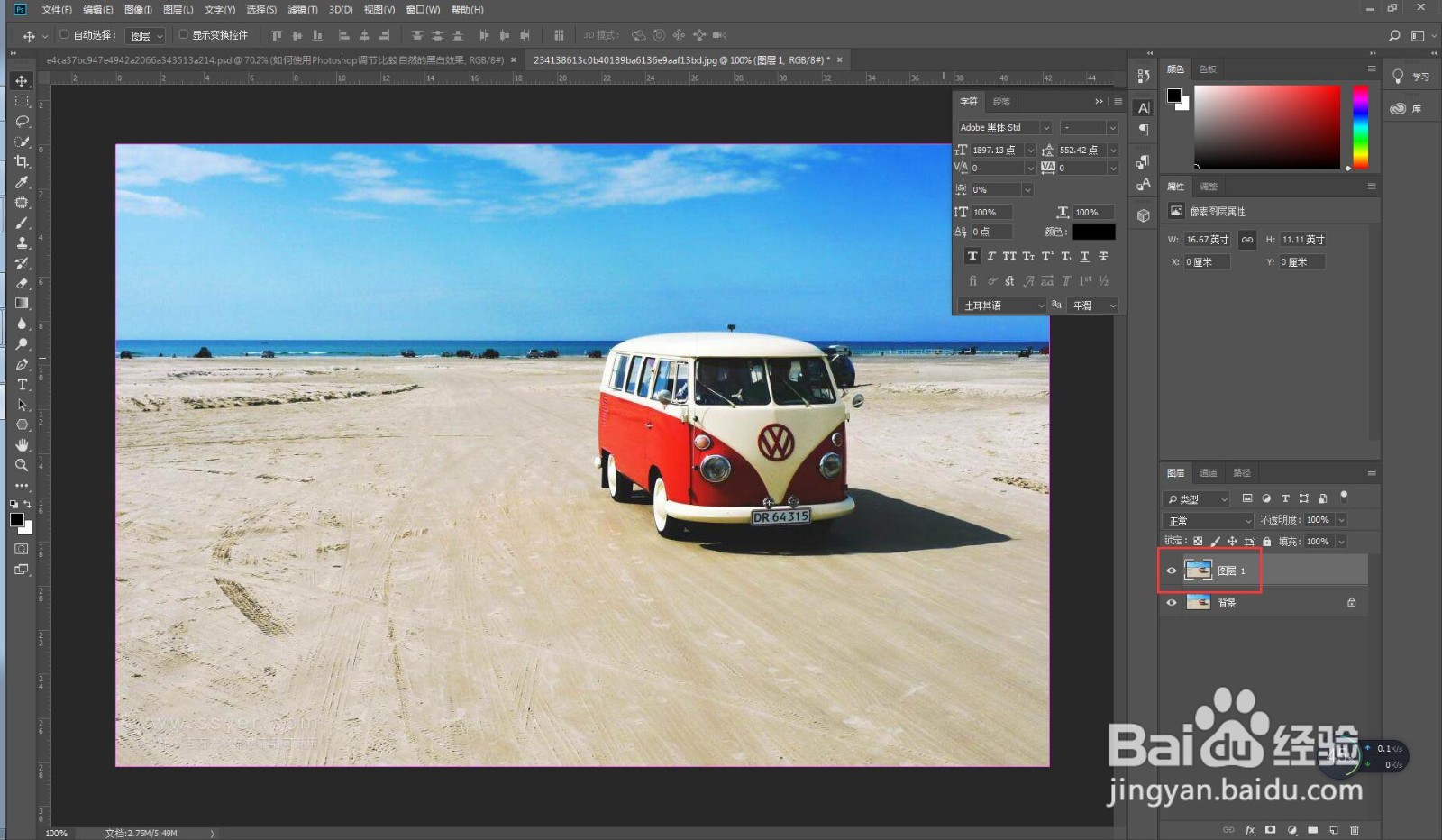
Task: Add a layer mask with bottom icon
Action: pyautogui.click(x=1271, y=830)
